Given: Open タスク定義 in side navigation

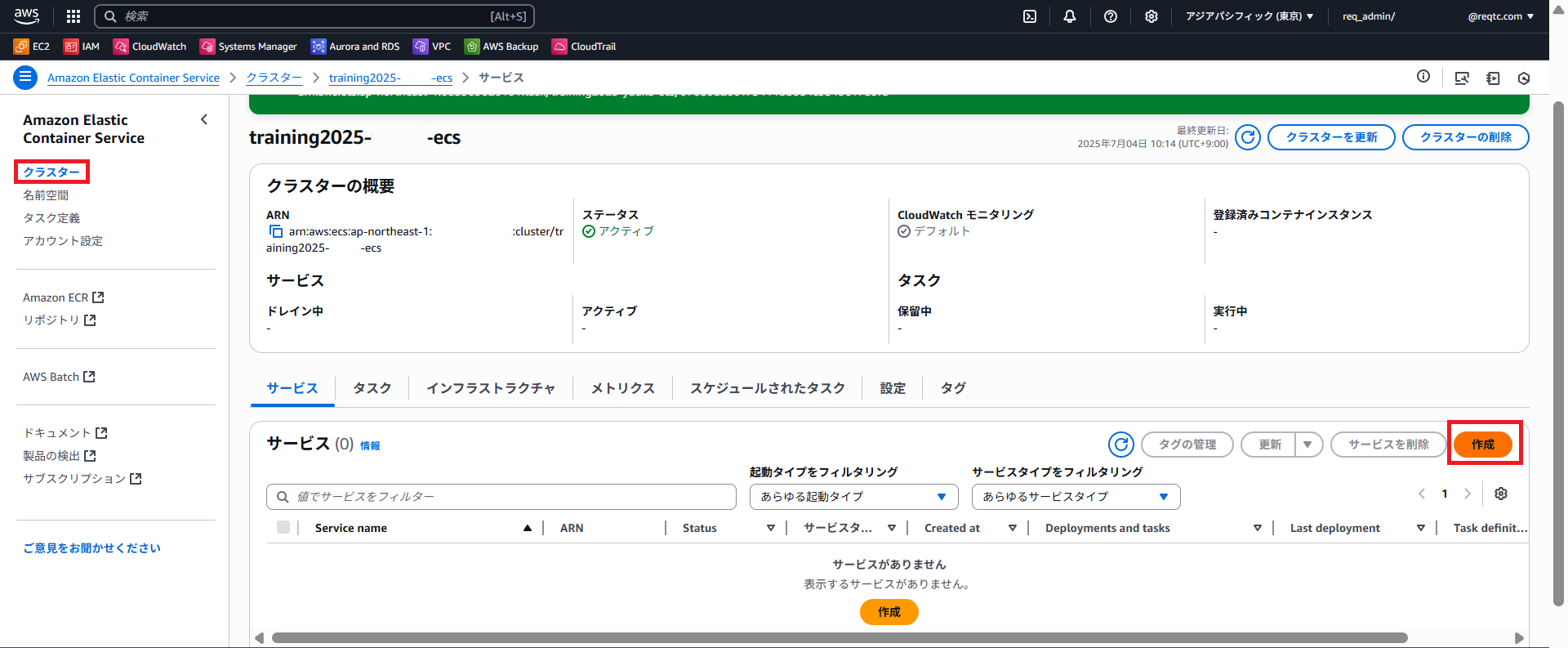Looking at the screenshot, I should pos(51,218).
